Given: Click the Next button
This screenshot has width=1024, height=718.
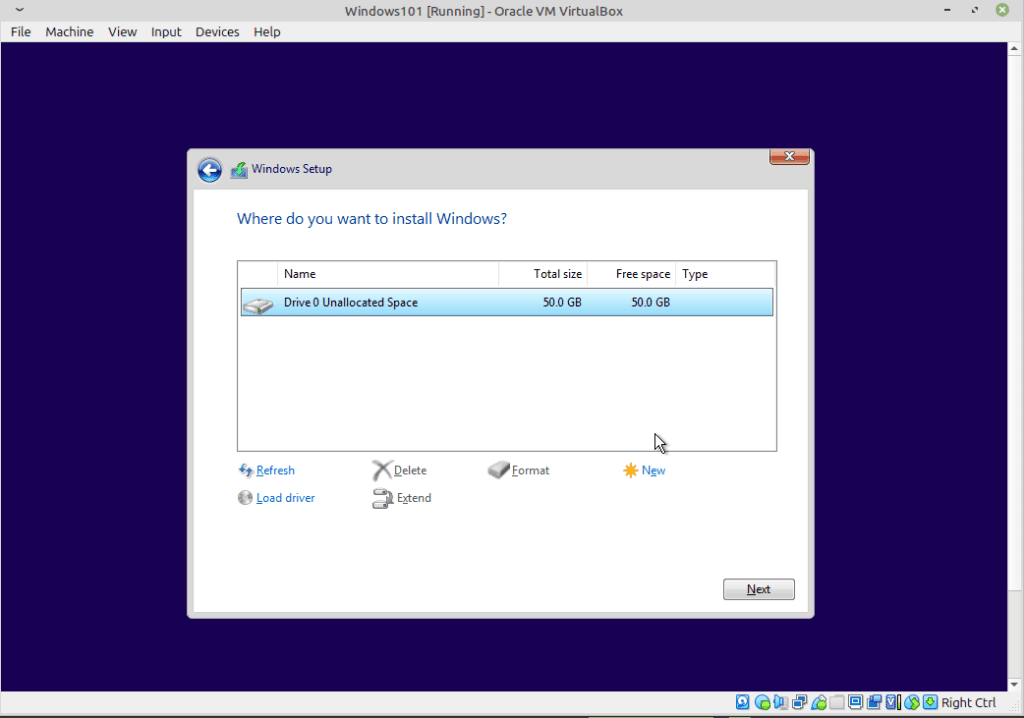Looking at the screenshot, I should [x=758, y=589].
